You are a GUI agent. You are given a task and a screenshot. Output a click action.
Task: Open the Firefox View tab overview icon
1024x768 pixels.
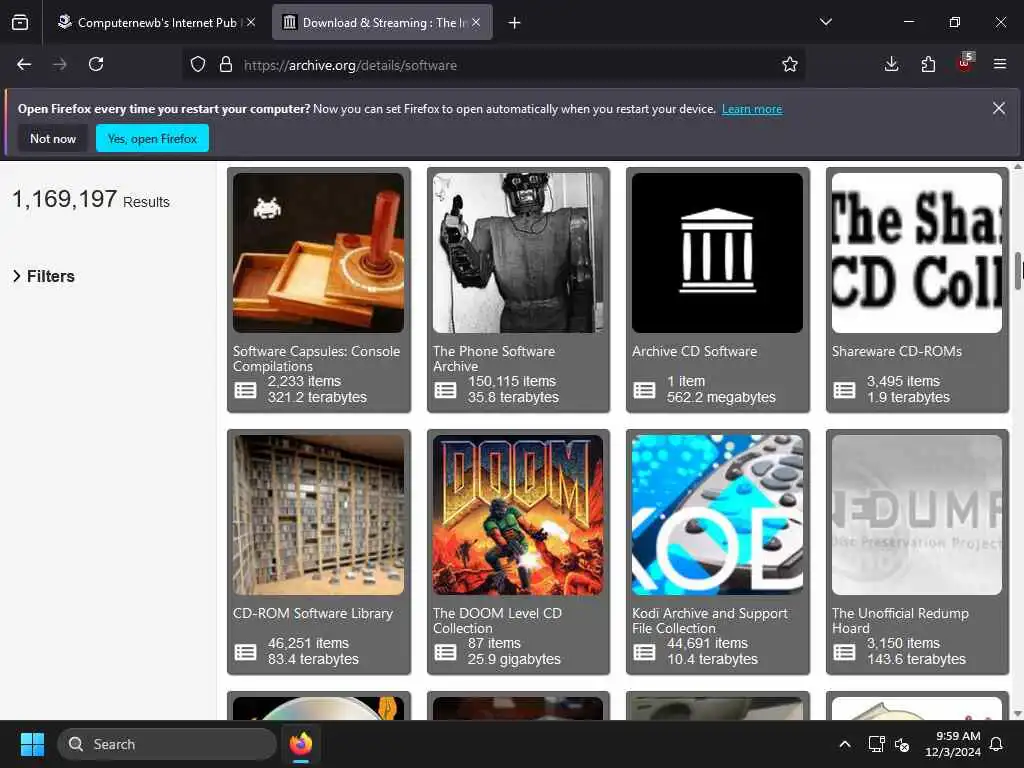(20, 22)
